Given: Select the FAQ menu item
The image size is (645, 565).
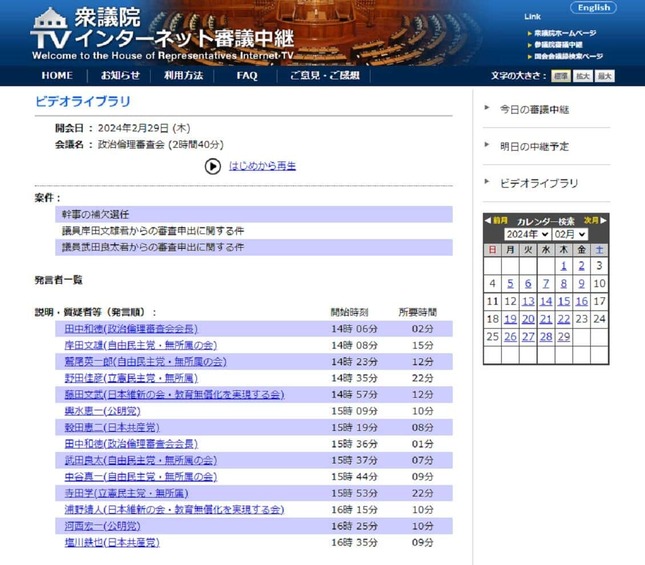Looking at the screenshot, I should pos(247,76).
